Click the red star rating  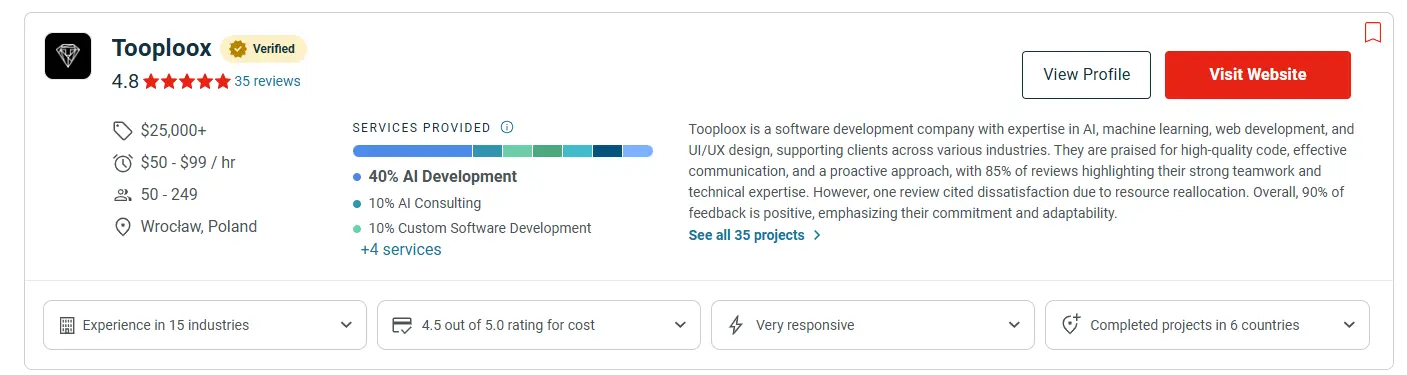pyautogui.click(x=187, y=82)
